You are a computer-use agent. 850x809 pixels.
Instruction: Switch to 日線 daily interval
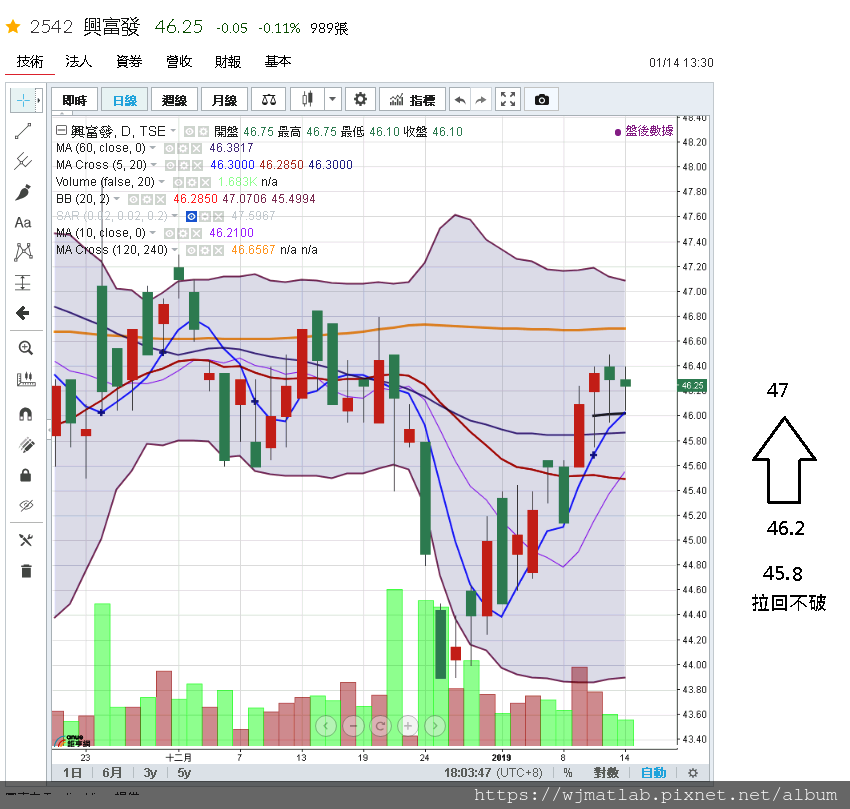coord(125,100)
